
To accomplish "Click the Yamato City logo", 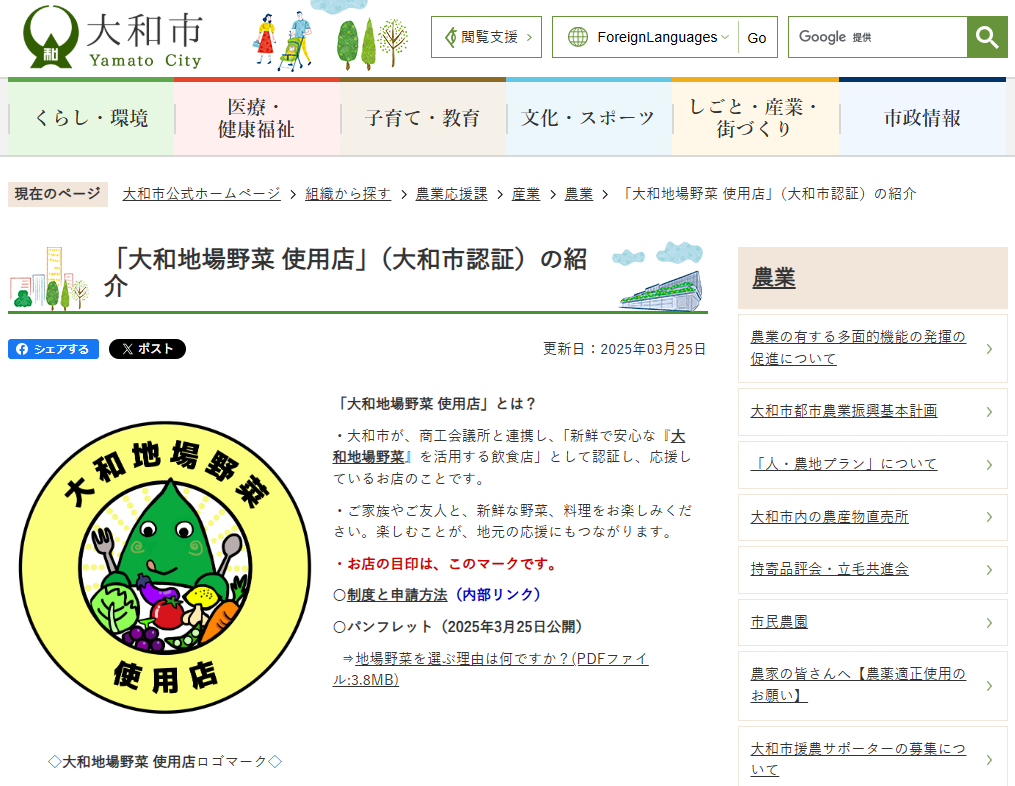I will [113, 37].
